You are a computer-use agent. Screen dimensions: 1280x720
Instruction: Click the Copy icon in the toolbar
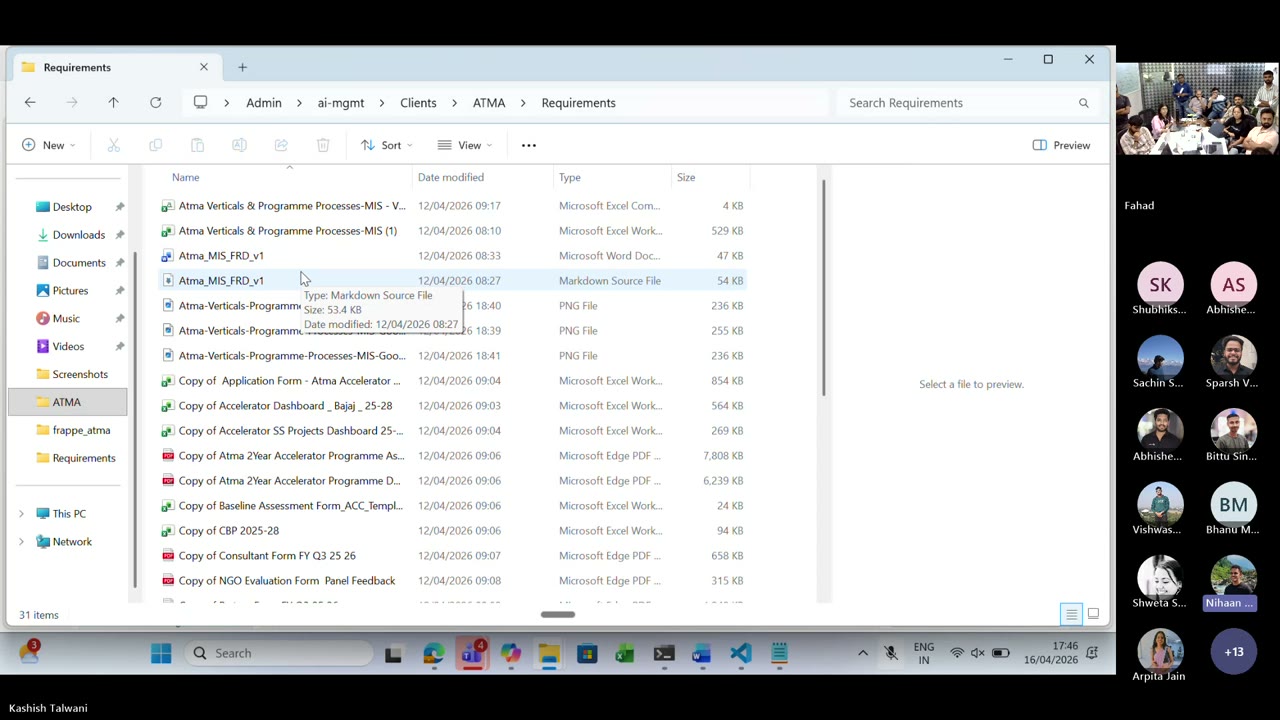pyautogui.click(x=155, y=145)
